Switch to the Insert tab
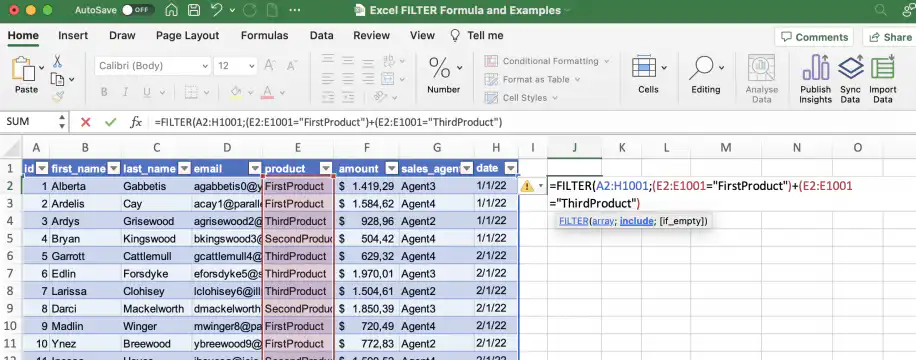Image resolution: width=916 pixels, height=360 pixels. point(73,36)
